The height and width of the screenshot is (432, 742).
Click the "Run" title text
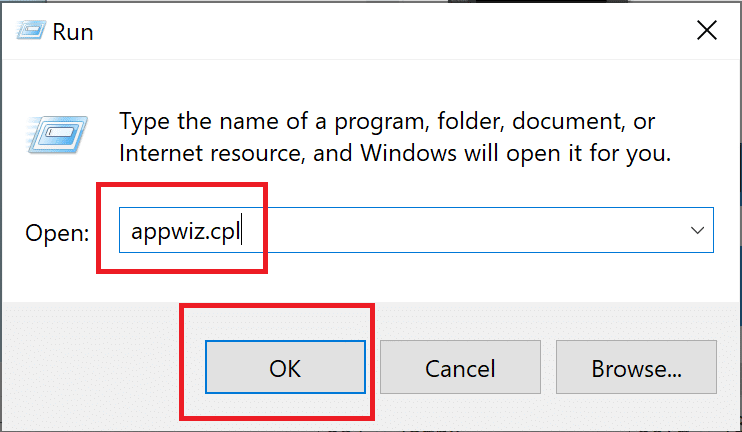74,33
